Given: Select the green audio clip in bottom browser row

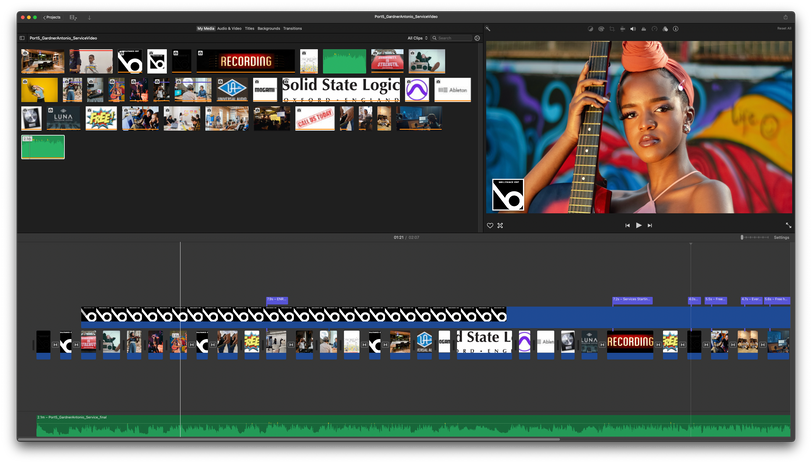Looking at the screenshot, I should [43, 147].
